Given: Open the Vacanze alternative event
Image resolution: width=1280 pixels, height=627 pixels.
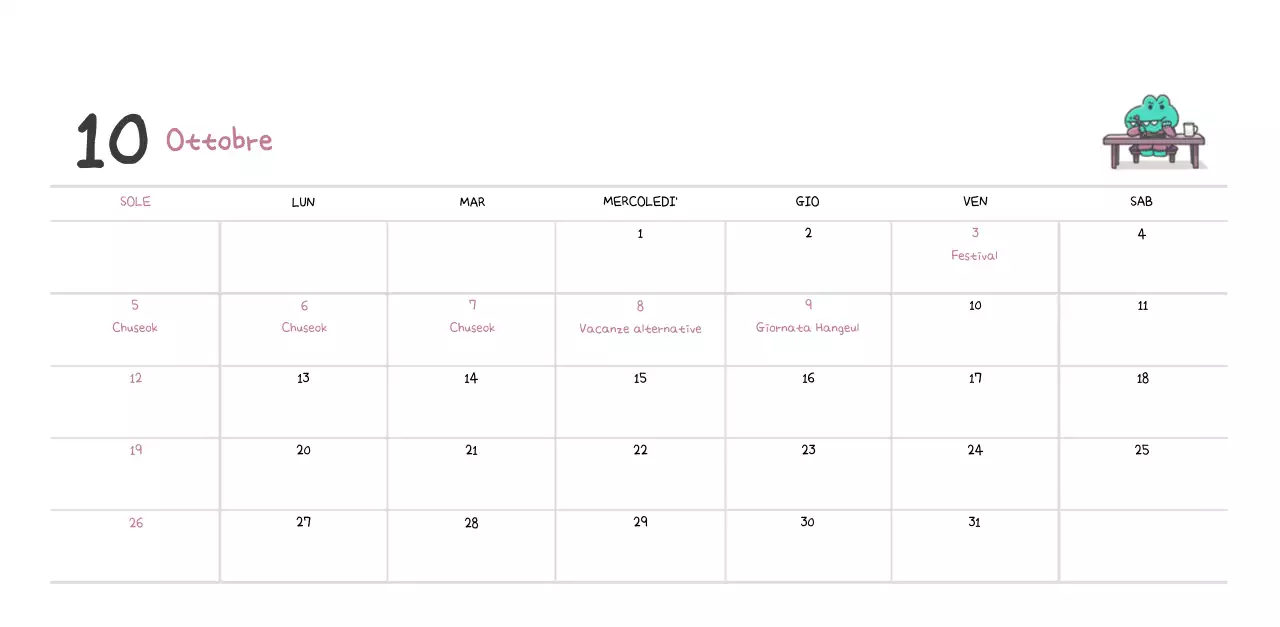Looking at the screenshot, I should click(x=640, y=329).
